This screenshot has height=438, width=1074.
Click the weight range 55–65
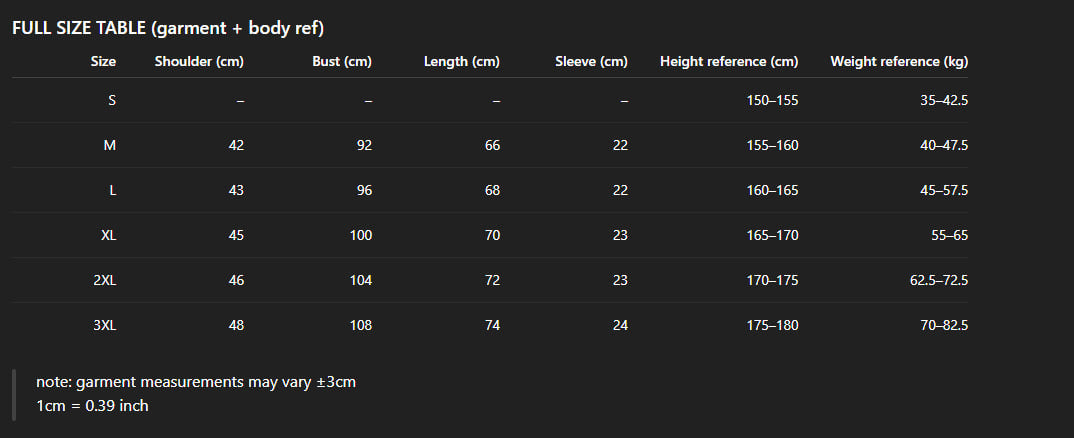pyautogui.click(x=948, y=235)
